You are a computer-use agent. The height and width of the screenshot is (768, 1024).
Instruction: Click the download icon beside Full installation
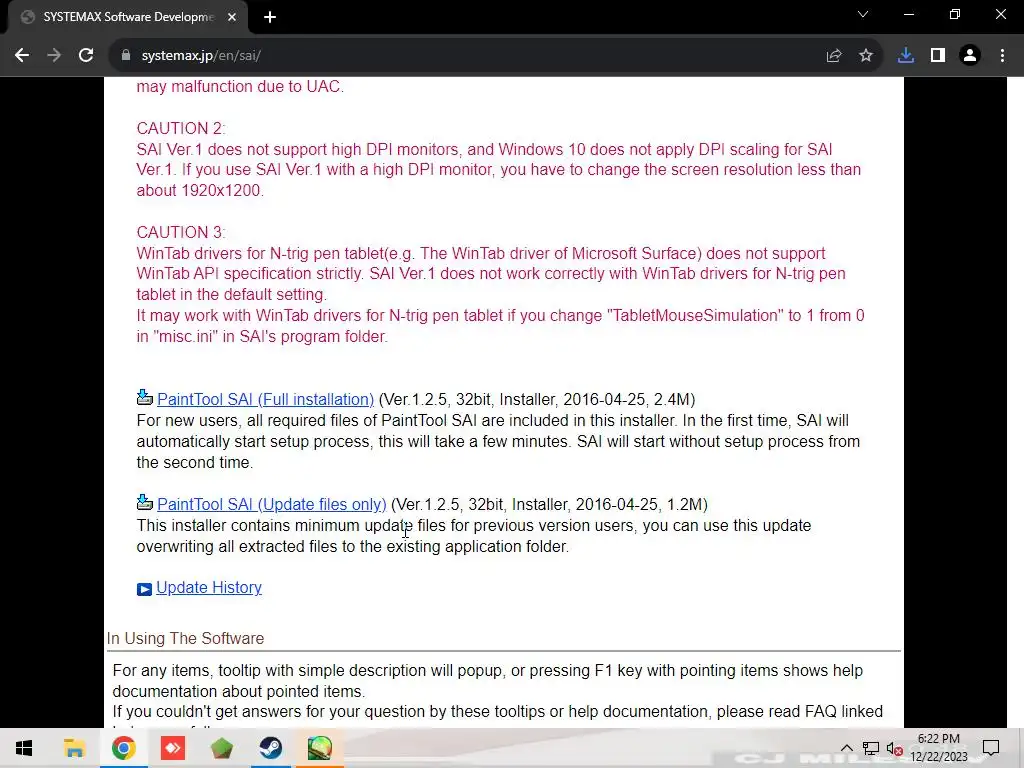pos(144,398)
